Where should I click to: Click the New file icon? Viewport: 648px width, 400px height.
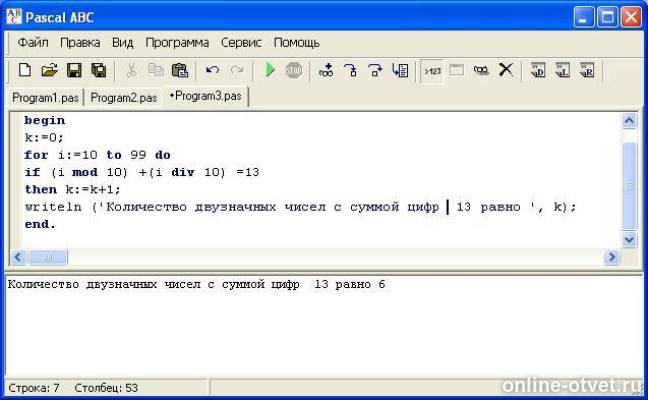(25, 70)
